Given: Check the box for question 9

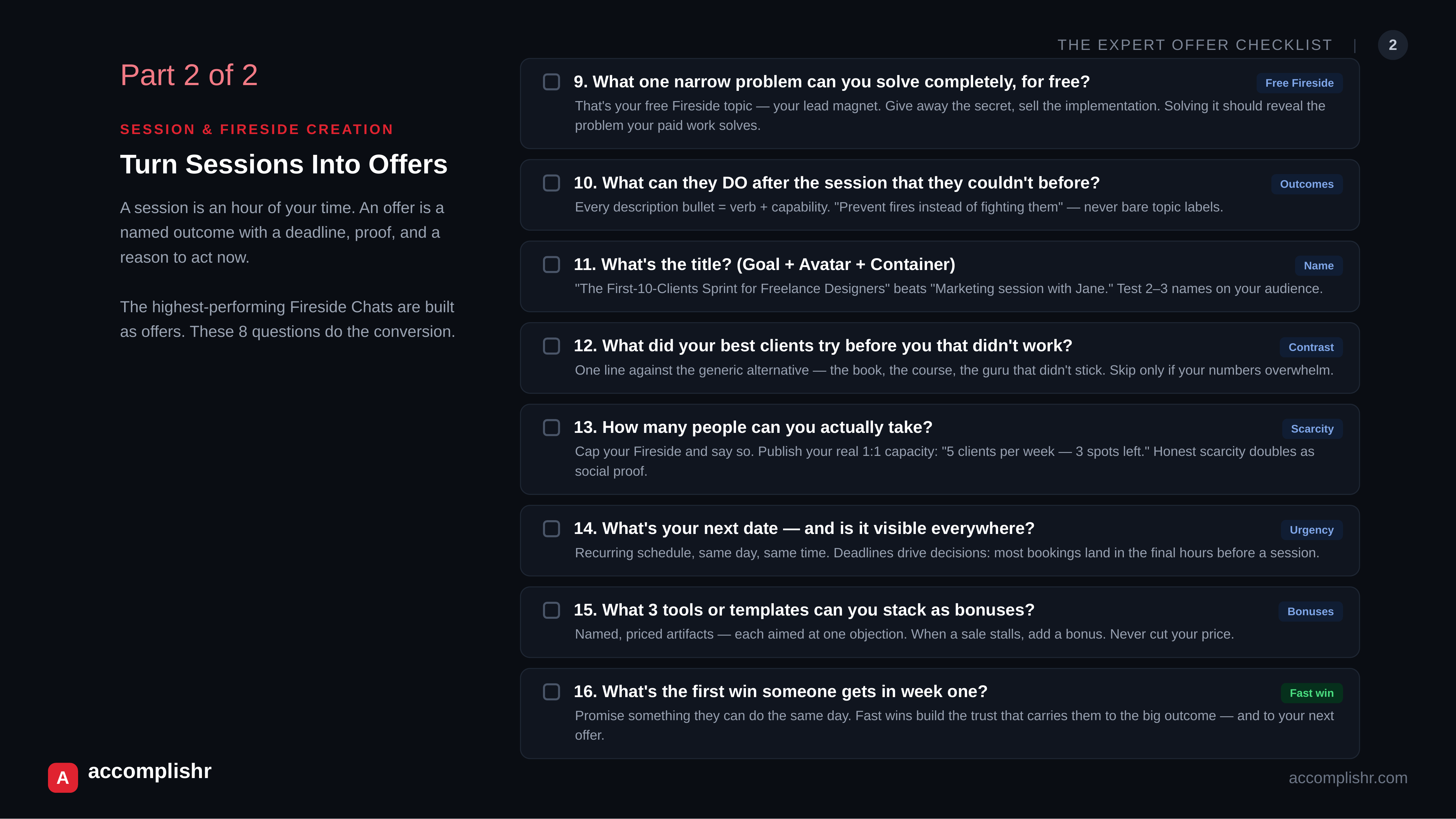Looking at the screenshot, I should click(551, 82).
